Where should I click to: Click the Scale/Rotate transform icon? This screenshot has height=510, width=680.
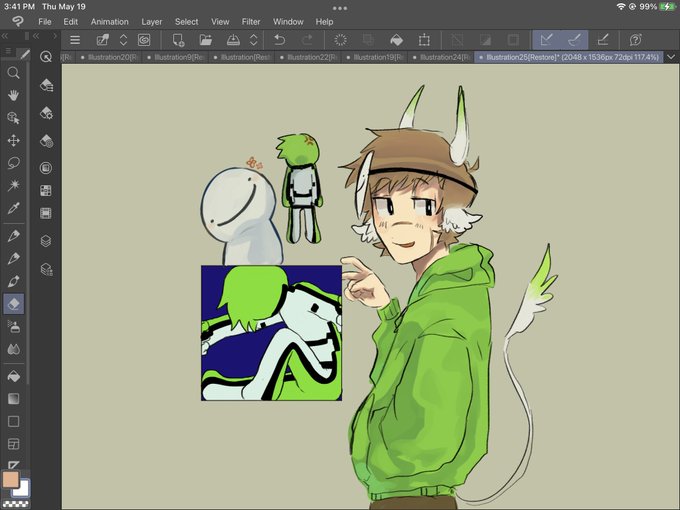click(x=424, y=40)
